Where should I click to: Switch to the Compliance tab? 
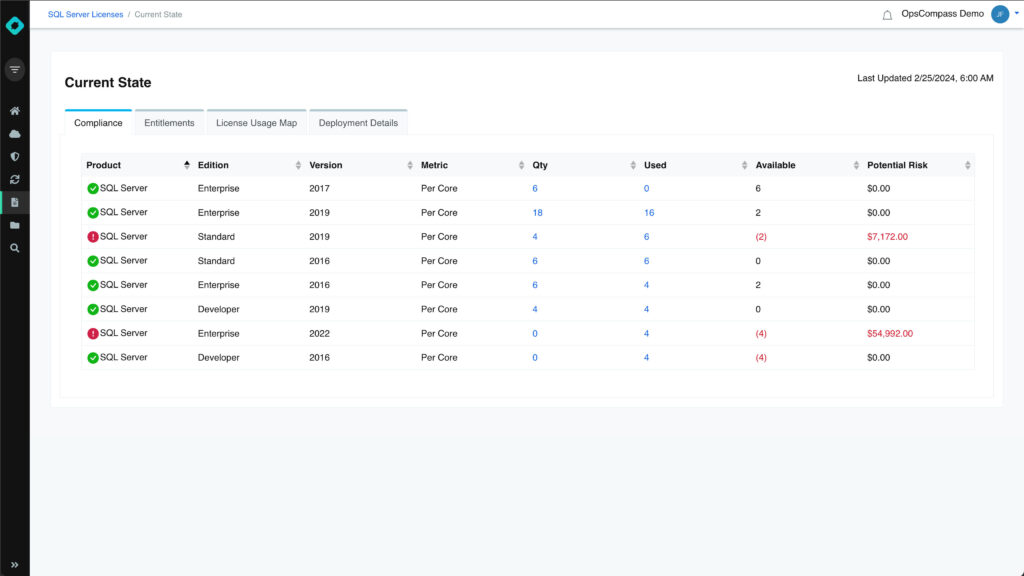click(98, 123)
